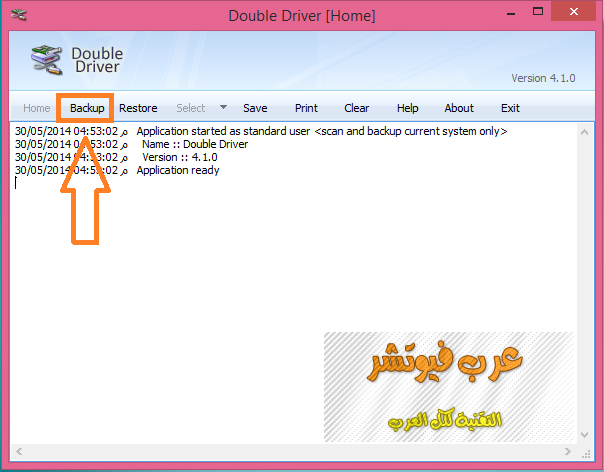
Task: Click the vertical scrollbar up arrow
Action: point(584,132)
